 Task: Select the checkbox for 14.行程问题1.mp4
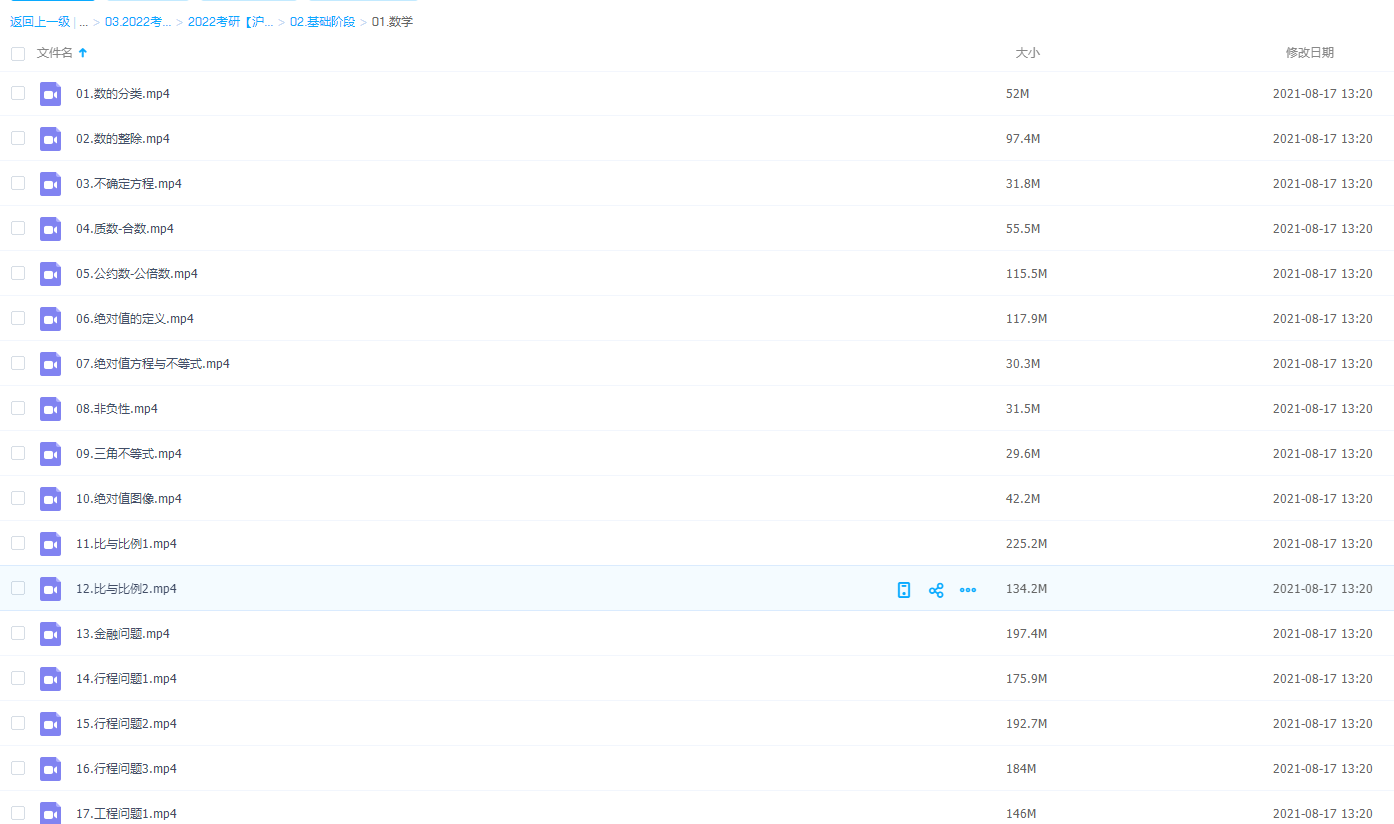point(18,678)
